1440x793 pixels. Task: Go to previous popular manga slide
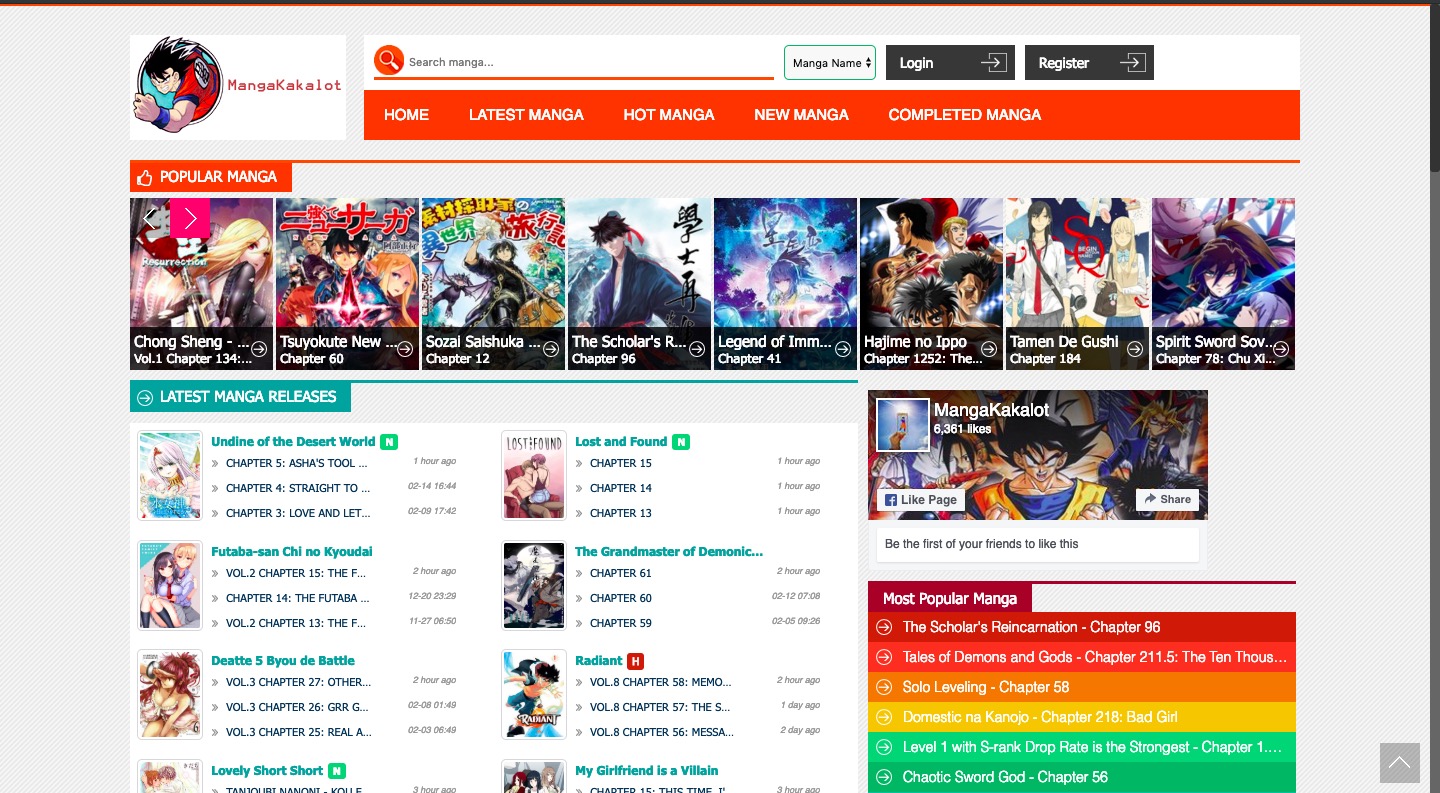point(150,218)
